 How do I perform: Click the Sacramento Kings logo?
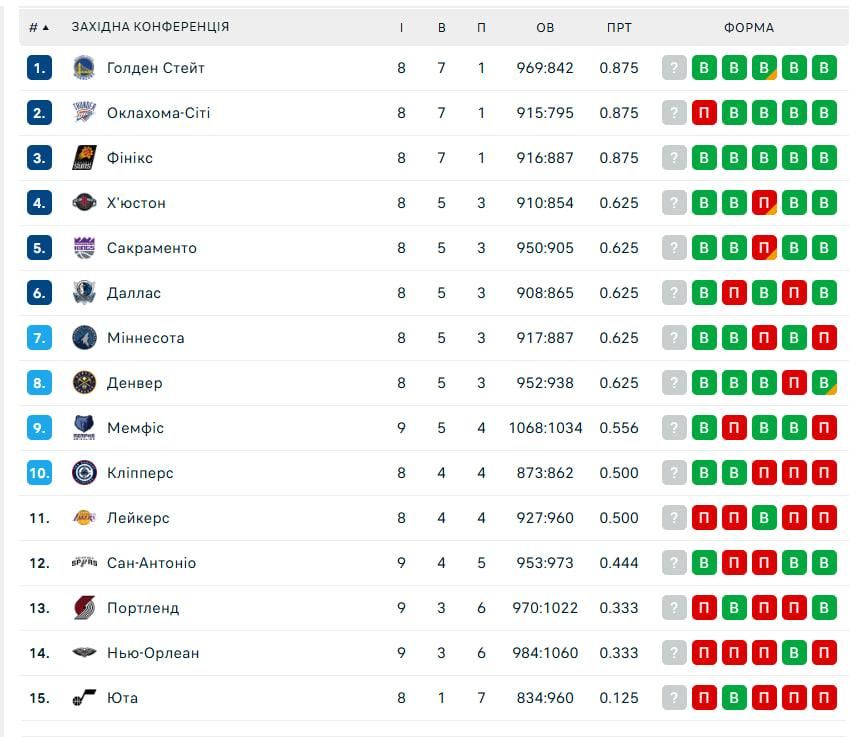[84, 248]
